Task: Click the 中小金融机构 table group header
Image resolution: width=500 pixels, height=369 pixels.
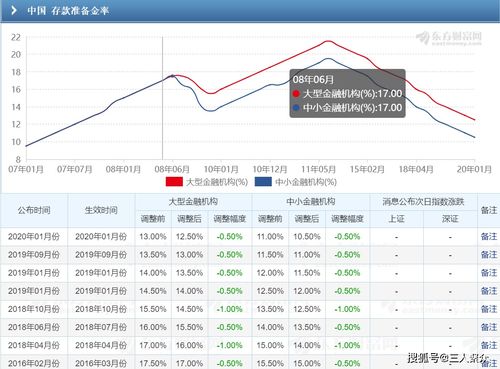Action: click(311, 201)
